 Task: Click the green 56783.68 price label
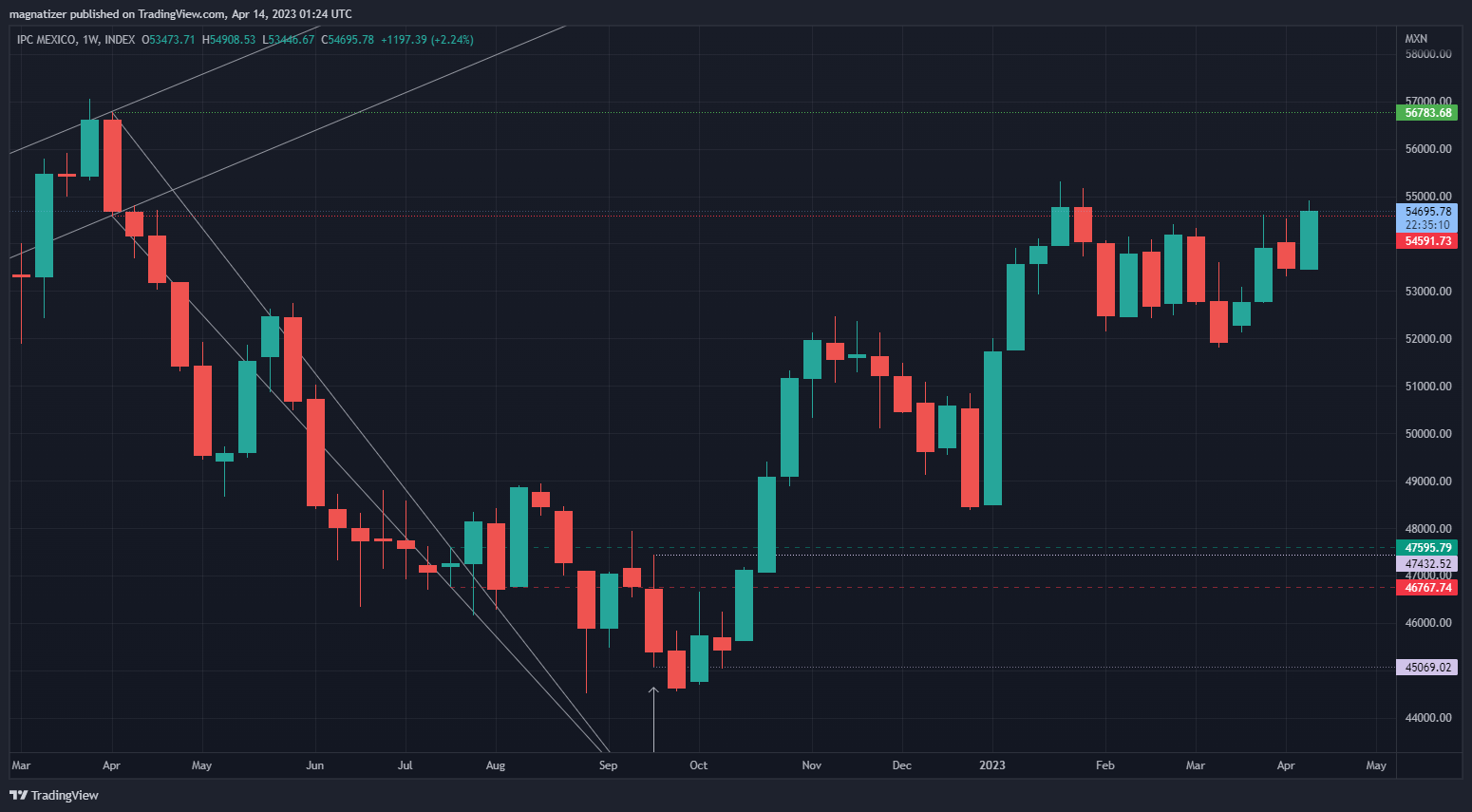pos(1427,113)
